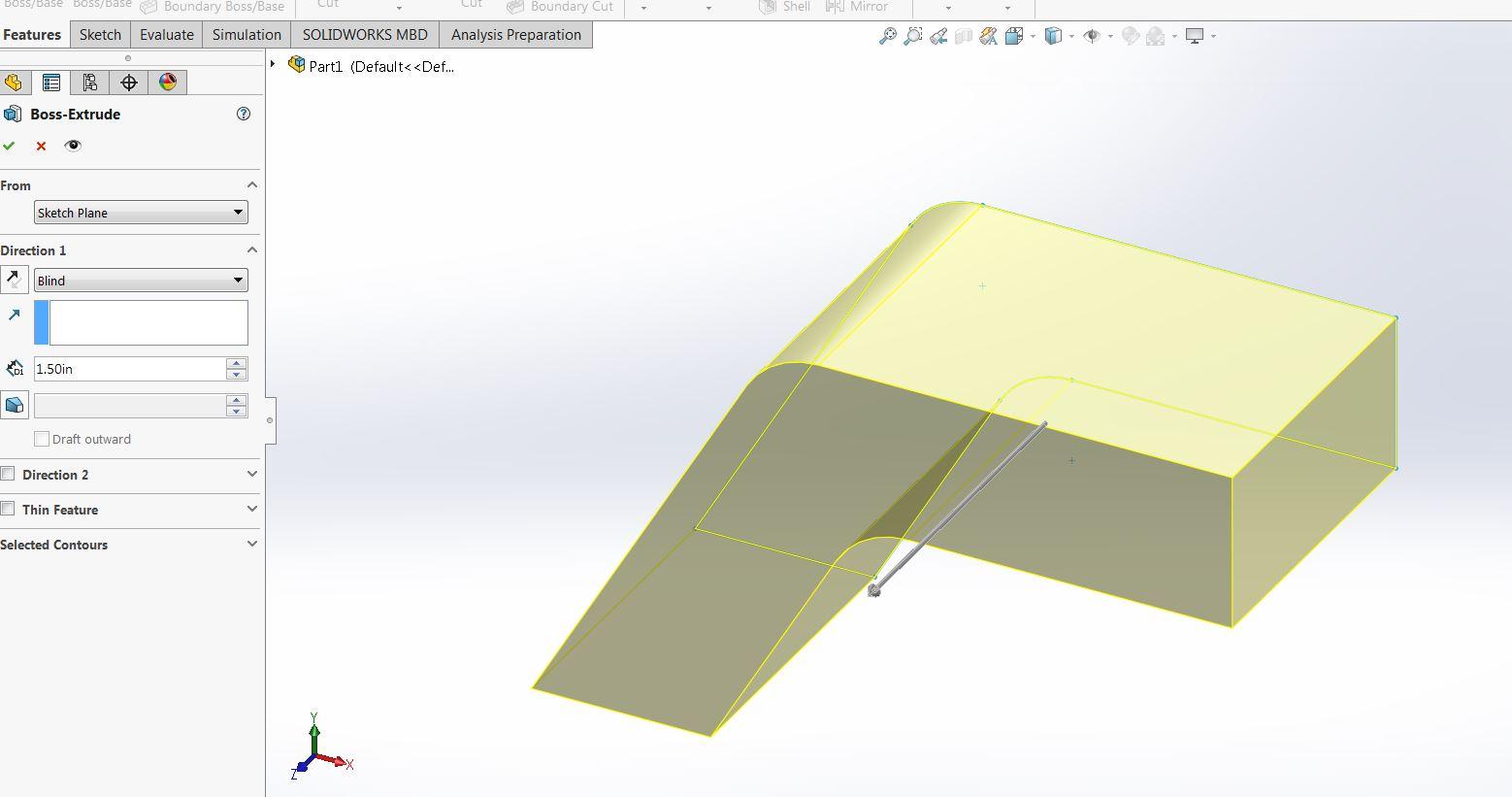
Task: Select the Part1 tree item text
Action: [381, 66]
